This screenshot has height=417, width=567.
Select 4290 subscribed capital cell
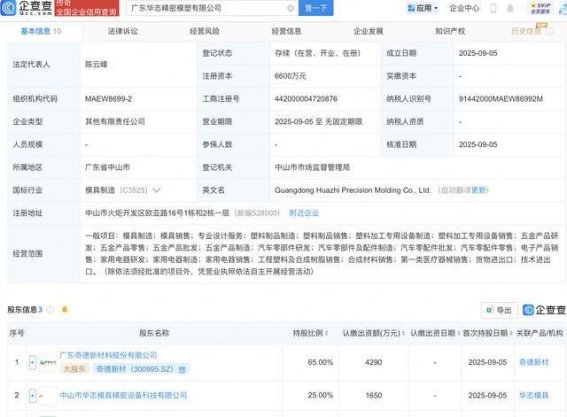tap(374, 362)
